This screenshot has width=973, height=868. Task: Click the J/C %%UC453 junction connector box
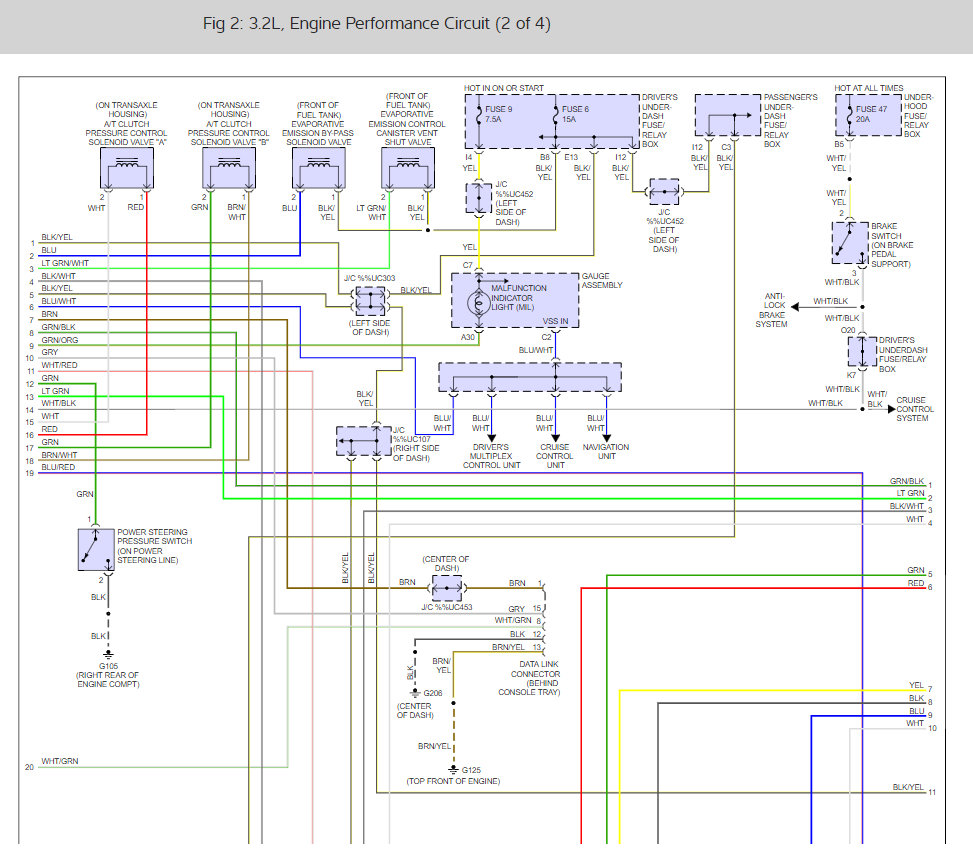tap(447, 588)
